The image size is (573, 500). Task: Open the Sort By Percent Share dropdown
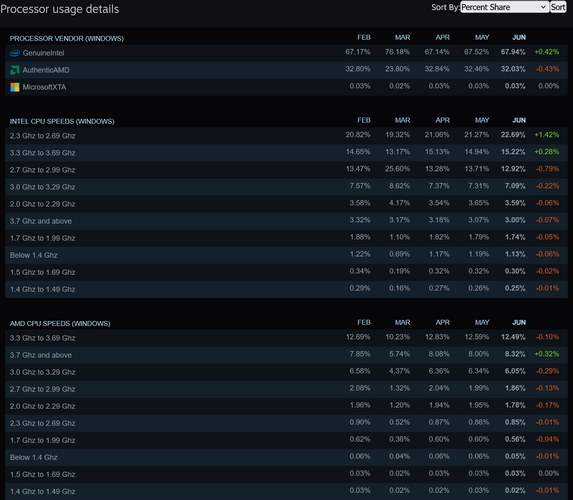(504, 7)
